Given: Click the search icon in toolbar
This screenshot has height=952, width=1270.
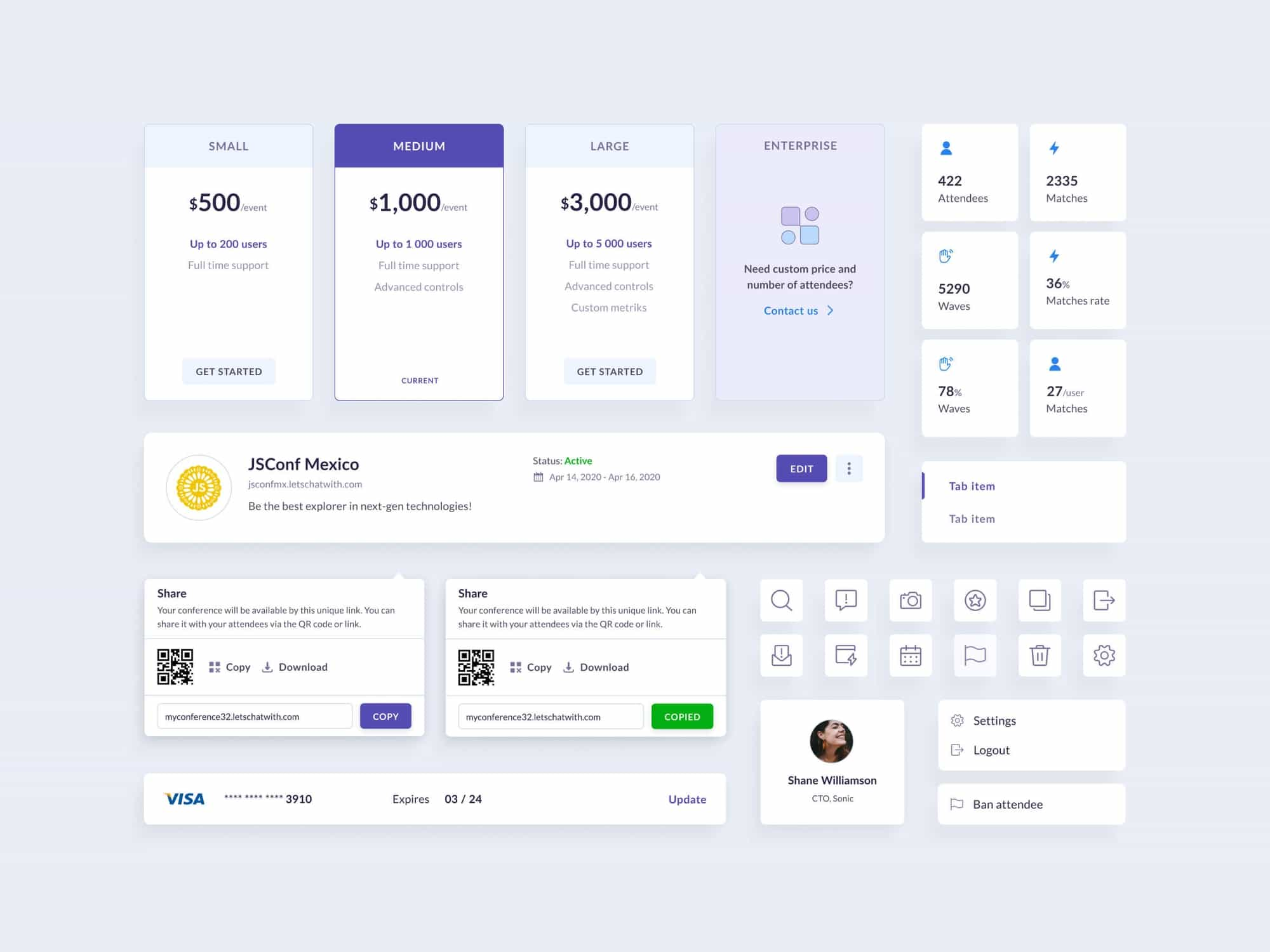Looking at the screenshot, I should pos(780,600).
